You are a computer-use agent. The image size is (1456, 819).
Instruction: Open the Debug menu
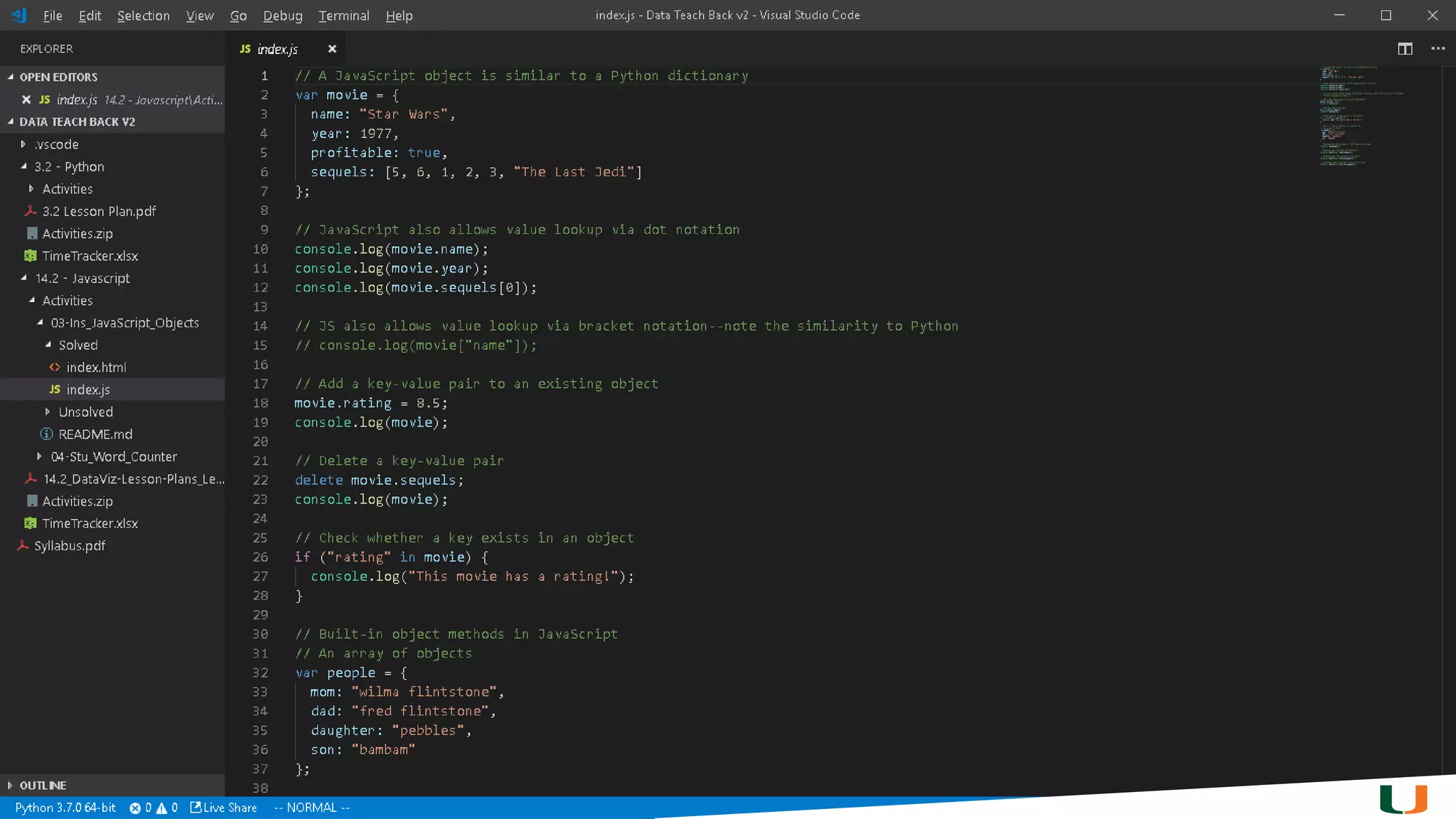coord(282,16)
